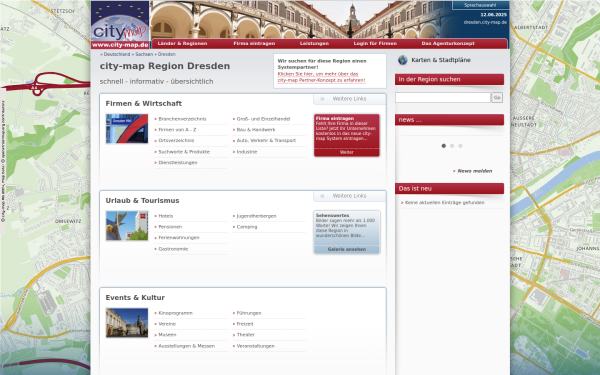The height and width of the screenshot is (375, 600).
Task: Click the Weiter button in Firma eintragen box
Action: coord(347,152)
